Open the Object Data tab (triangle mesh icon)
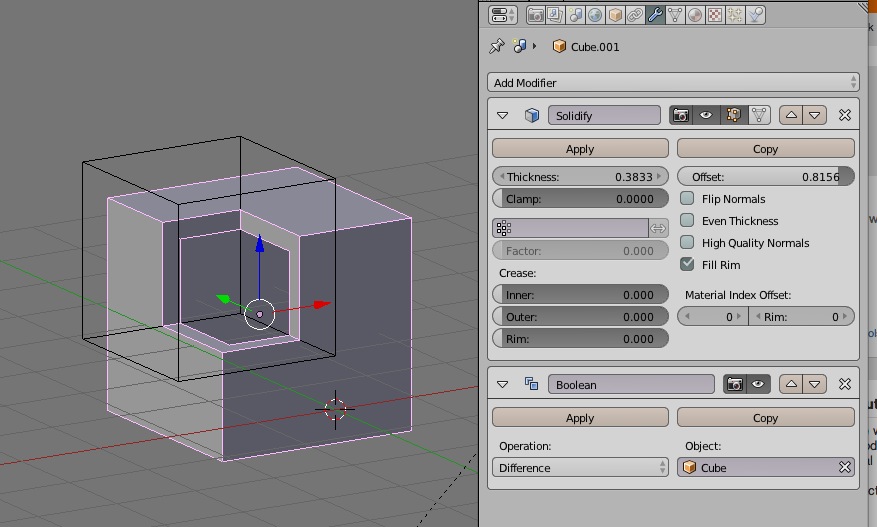This screenshot has height=527, width=877. point(675,15)
